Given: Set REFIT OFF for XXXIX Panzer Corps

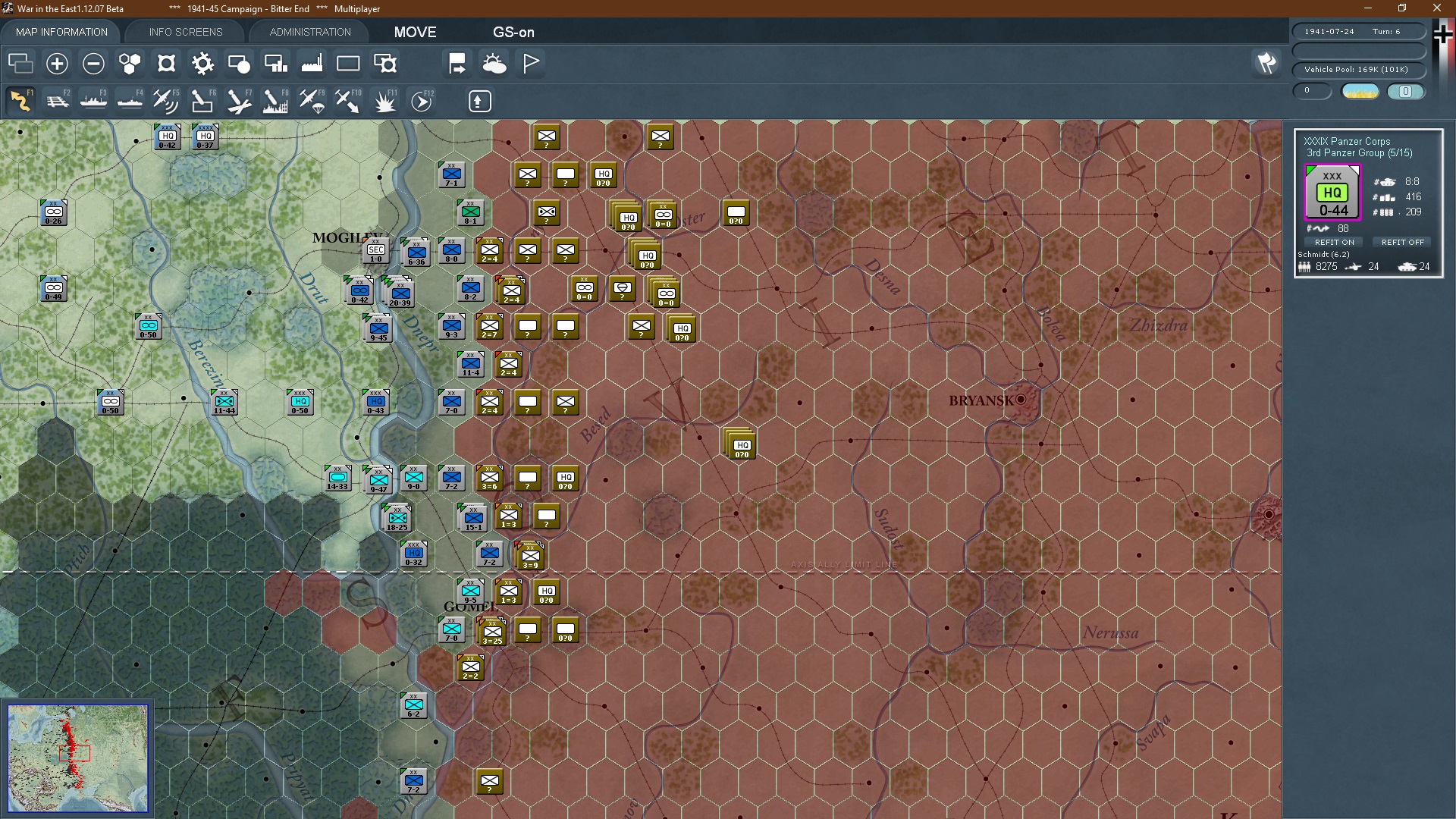Looking at the screenshot, I should 1402,242.
